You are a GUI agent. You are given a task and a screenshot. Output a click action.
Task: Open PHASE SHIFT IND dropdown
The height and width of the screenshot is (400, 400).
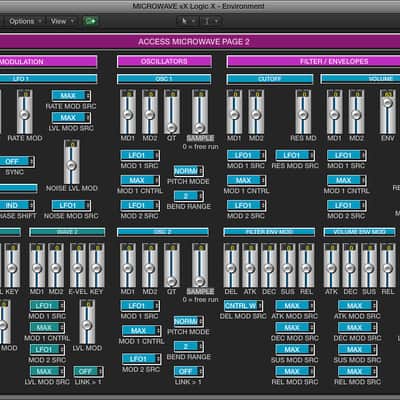click(x=16, y=205)
